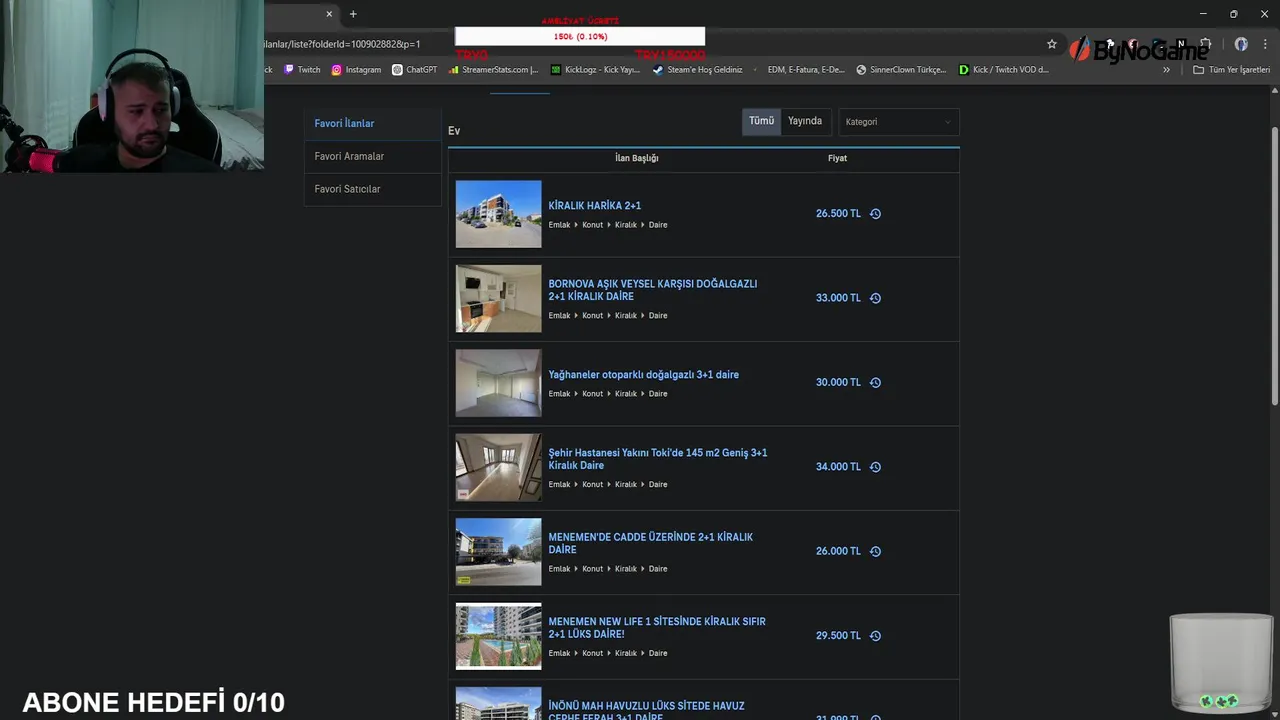Image resolution: width=1280 pixels, height=720 pixels.
Task: Click the browser address bar URL
Action: [343, 44]
